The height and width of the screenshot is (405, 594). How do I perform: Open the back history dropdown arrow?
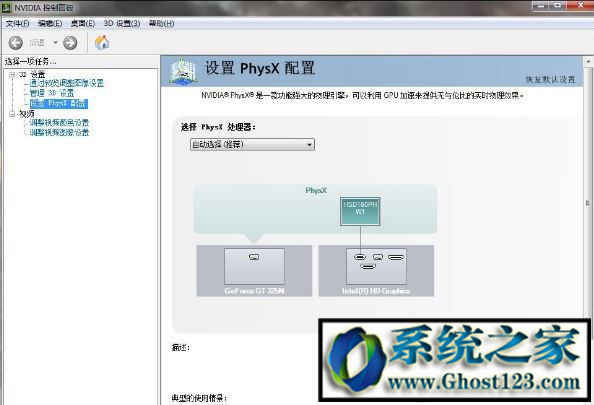pyautogui.click(x=55, y=43)
